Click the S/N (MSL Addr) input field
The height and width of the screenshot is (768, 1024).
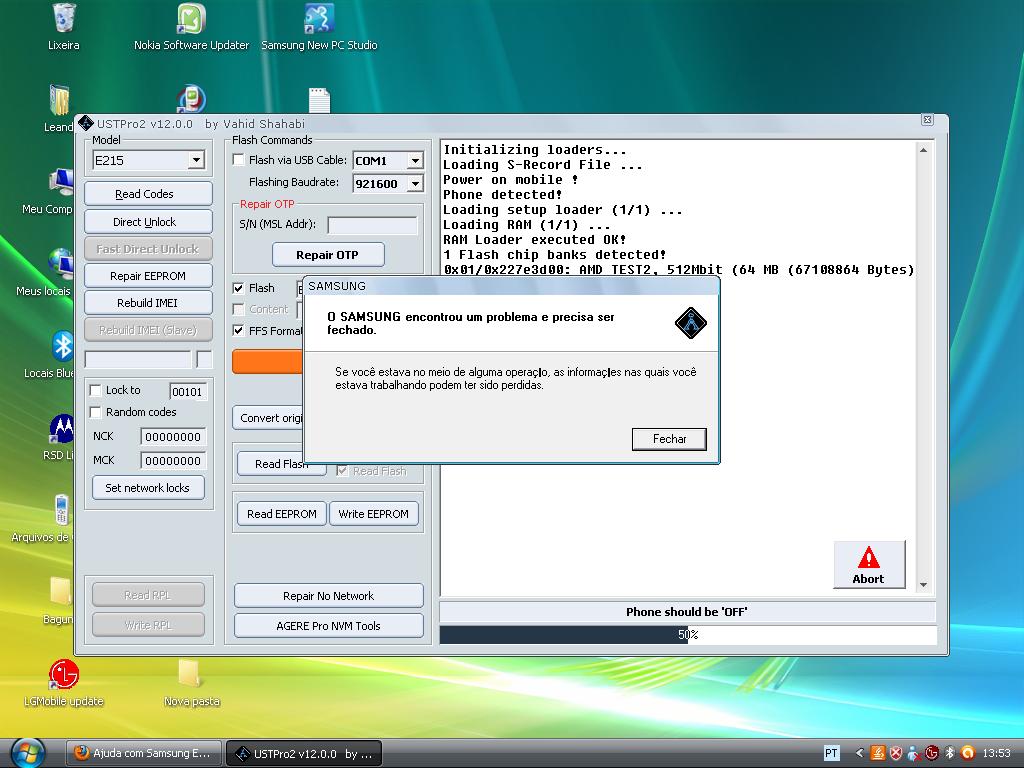(372, 225)
